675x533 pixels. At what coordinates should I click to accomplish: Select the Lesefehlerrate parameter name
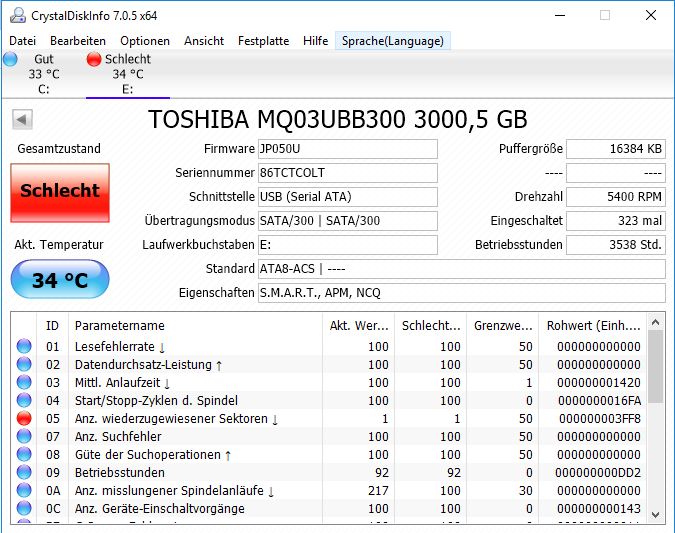(120, 347)
